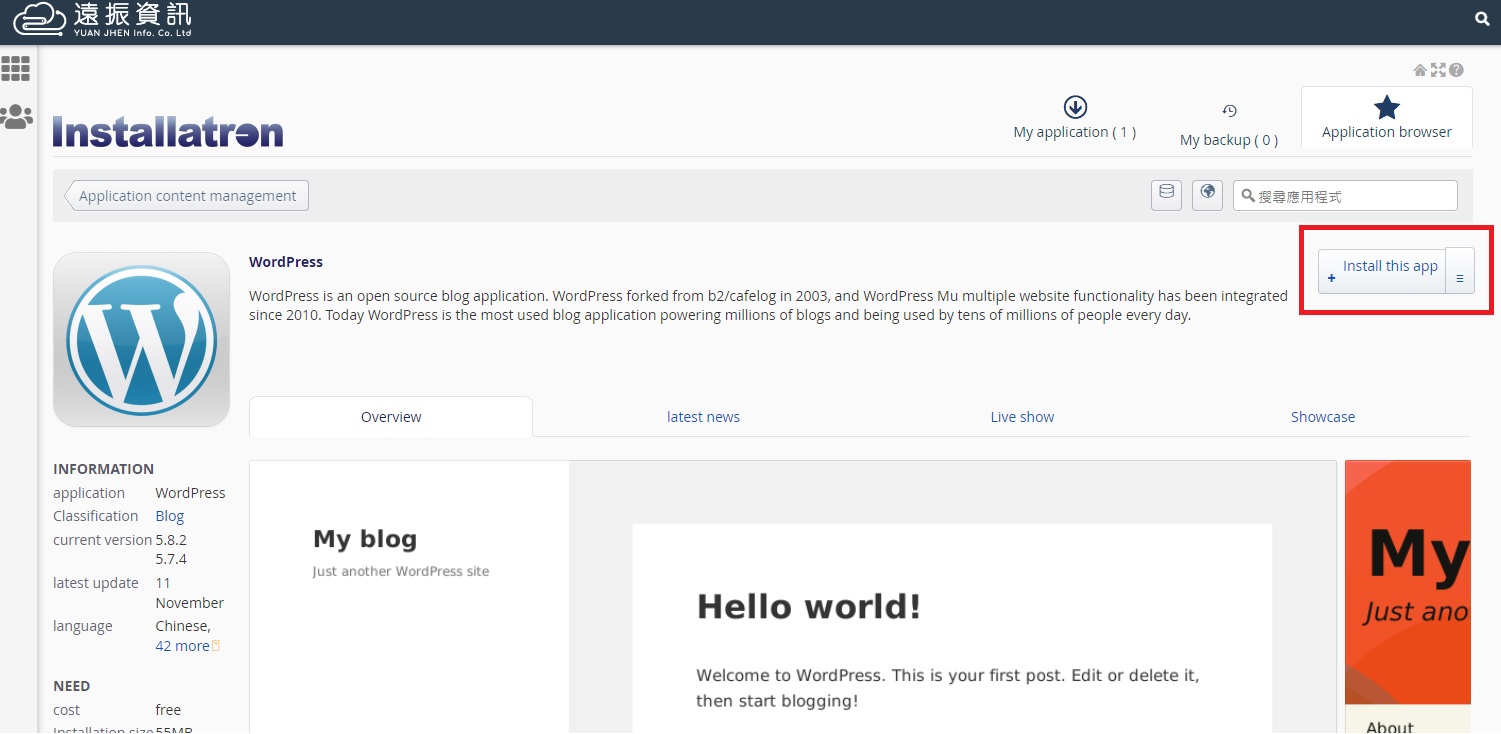Click the Installatron logo
The width and height of the screenshot is (1501, 734).
[x=168, y=132]
